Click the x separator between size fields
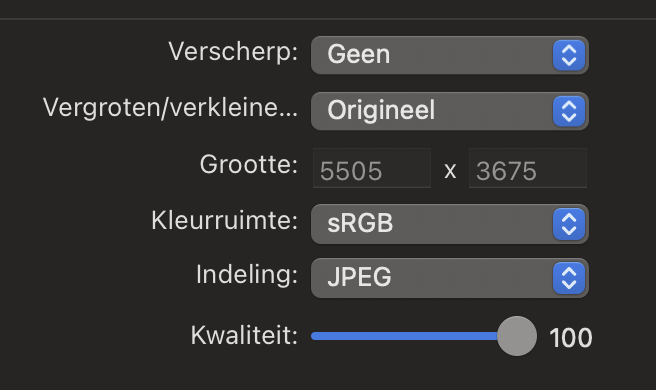This screenshot has height=390, width=656. (450, 171)
